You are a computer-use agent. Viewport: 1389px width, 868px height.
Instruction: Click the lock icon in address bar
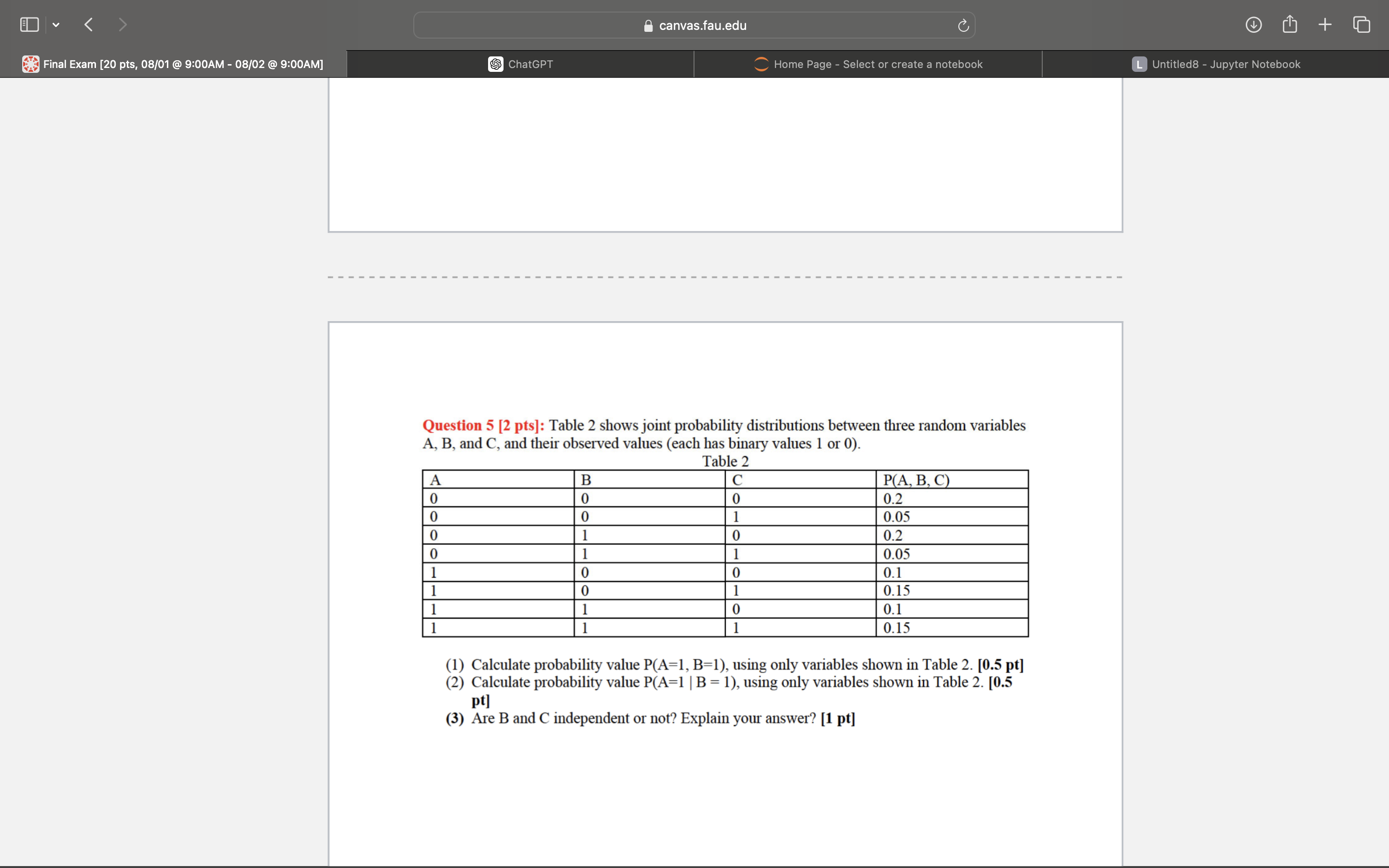click(649, 26)
